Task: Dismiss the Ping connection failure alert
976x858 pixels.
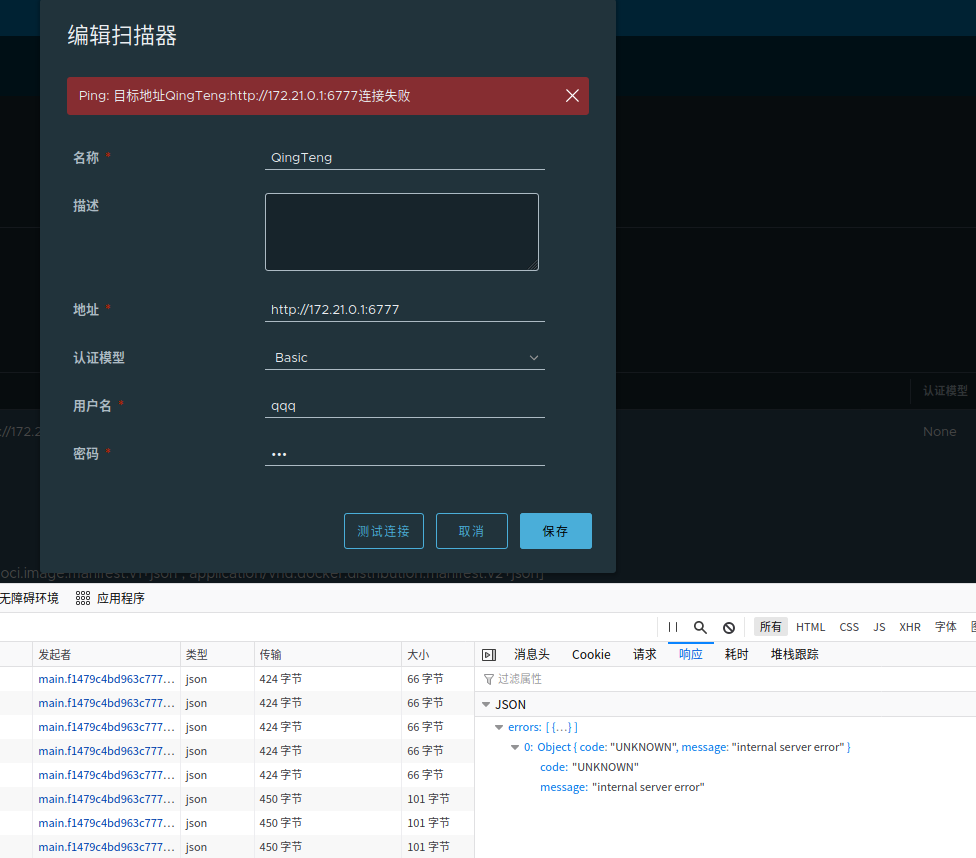Action: (x=572, y=96)
